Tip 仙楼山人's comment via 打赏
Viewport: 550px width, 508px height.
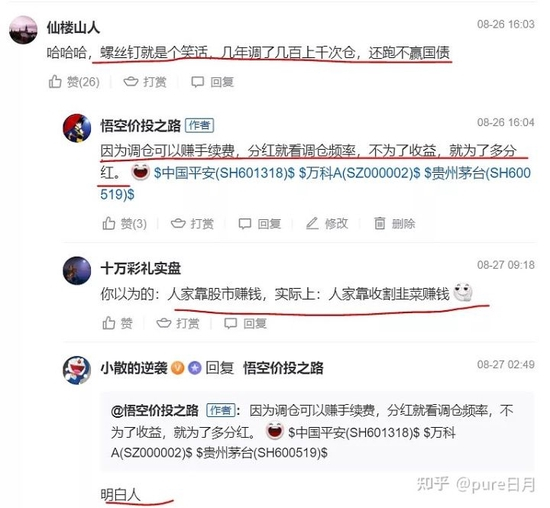pyautogui.click(x=145, y=82)
